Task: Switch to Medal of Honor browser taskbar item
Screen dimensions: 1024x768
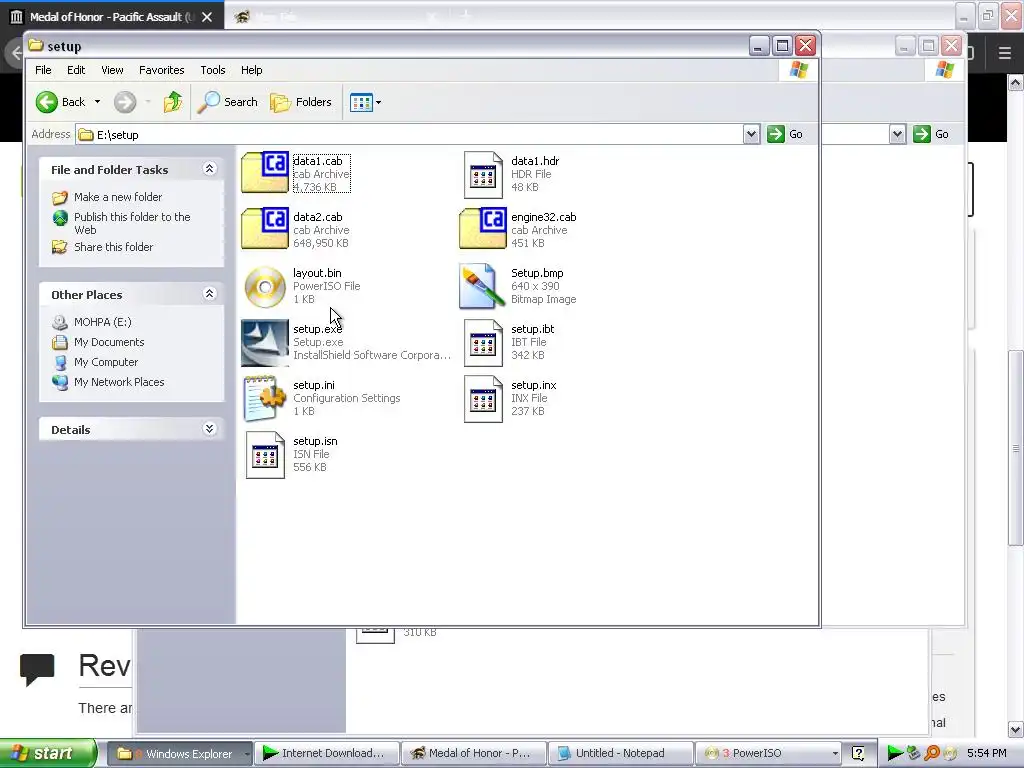Action: (x=473, y=754)
